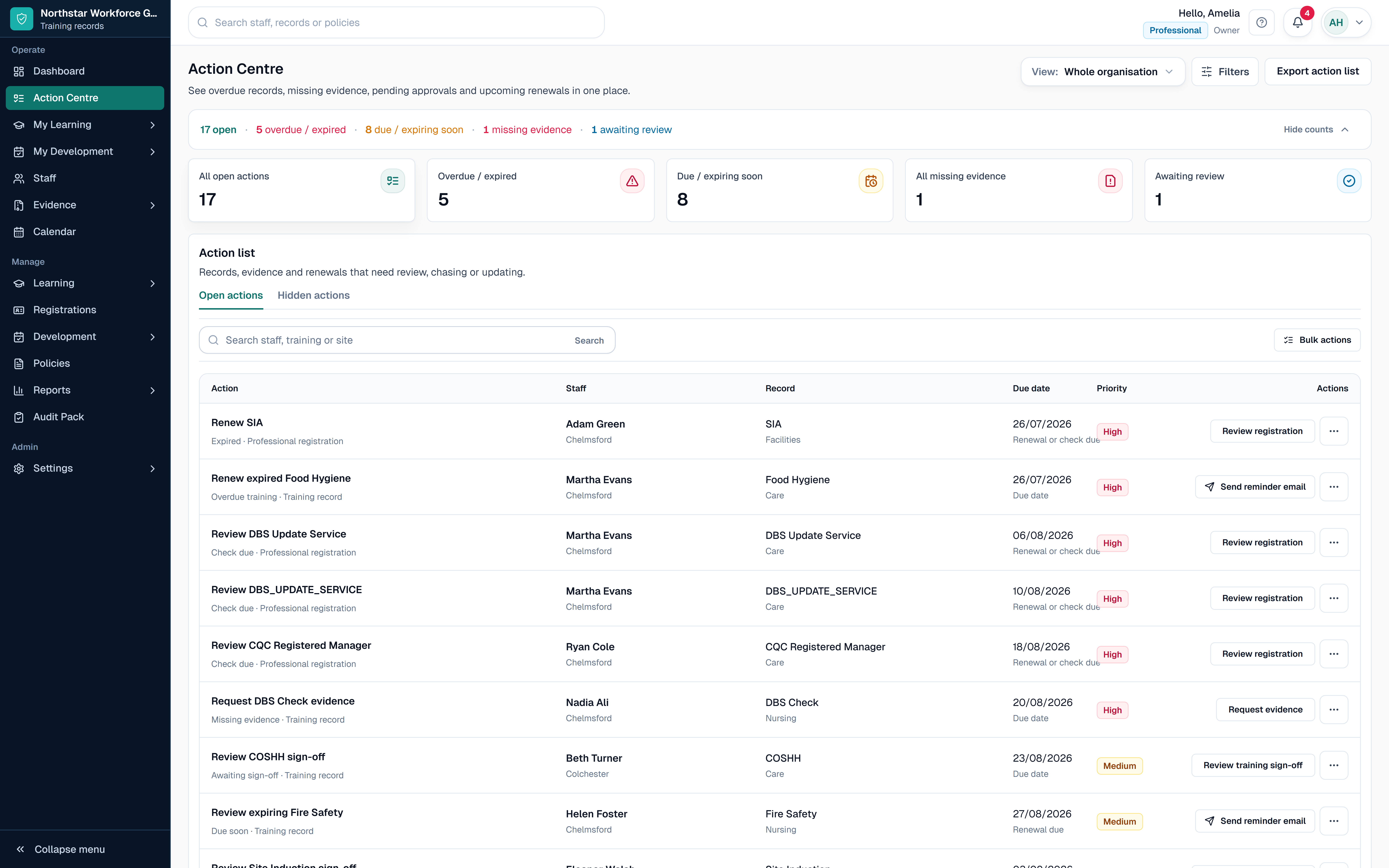The image size is (1389, 868).
Task: Click the Staff people icon in sidebar
Action: pos(19,178)
